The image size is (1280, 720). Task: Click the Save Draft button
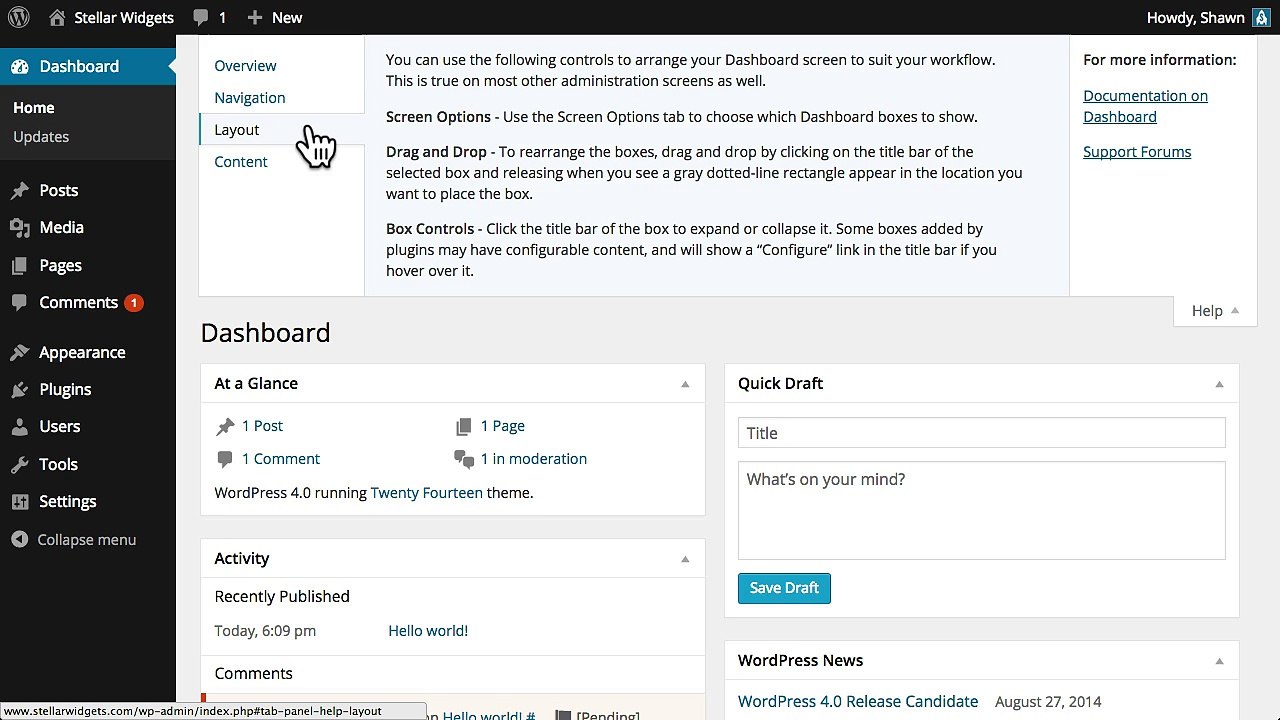click(x=784, y=588)
